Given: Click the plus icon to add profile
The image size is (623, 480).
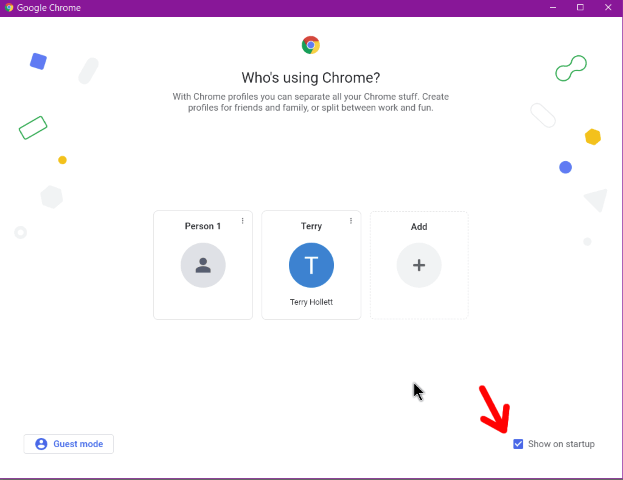Looking at the screenshot, I should pyautogui.click(x=419, y=265).
